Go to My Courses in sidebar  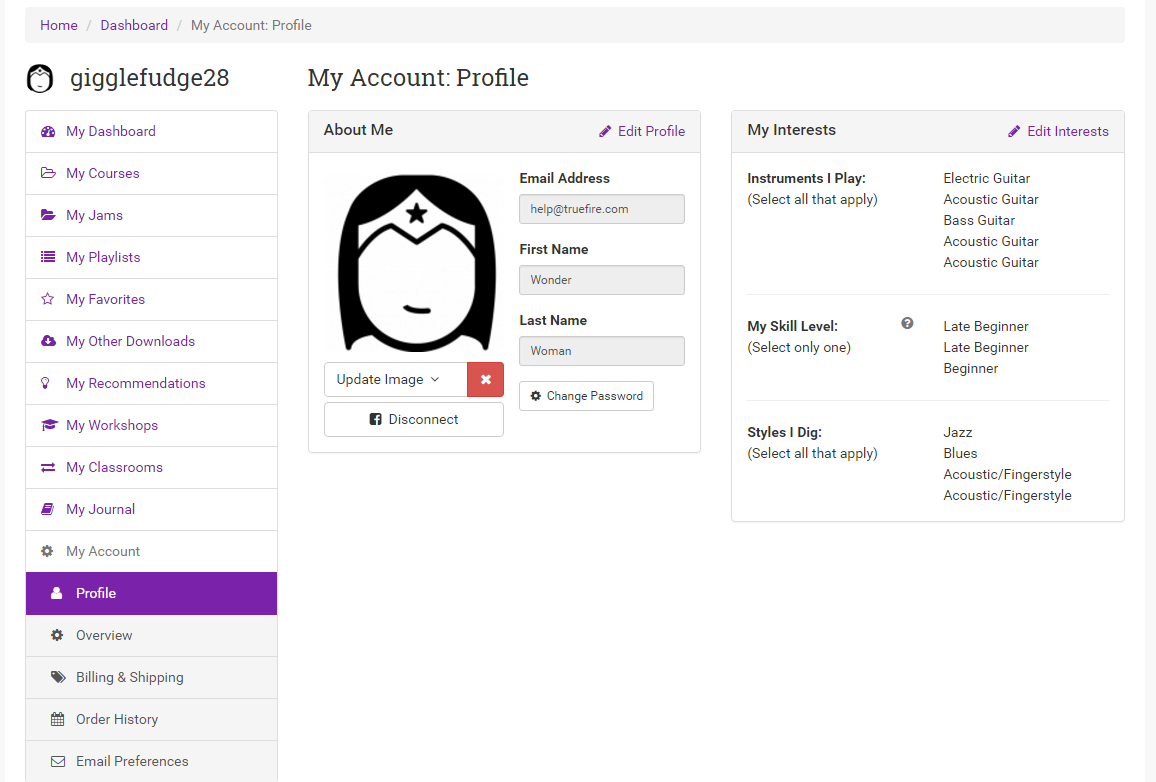coord(151,174)
